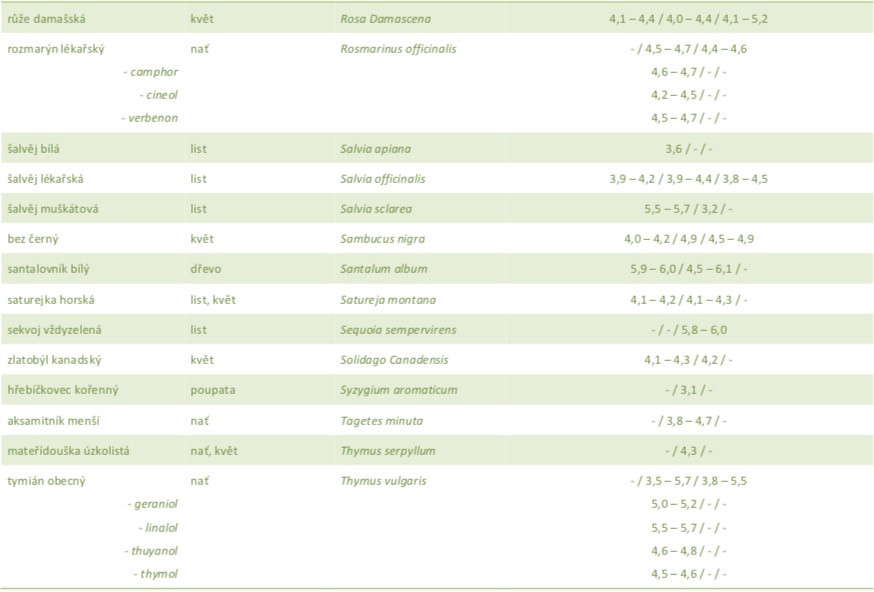Click 'poupata' in hřebíčkovec row
Viewport: 874px width, 592px height.
pos(212,390)
